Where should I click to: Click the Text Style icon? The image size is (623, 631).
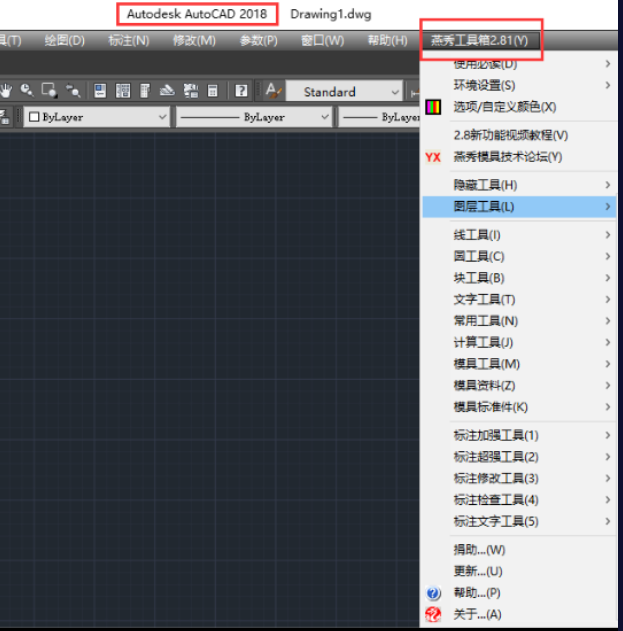(272, 91)
